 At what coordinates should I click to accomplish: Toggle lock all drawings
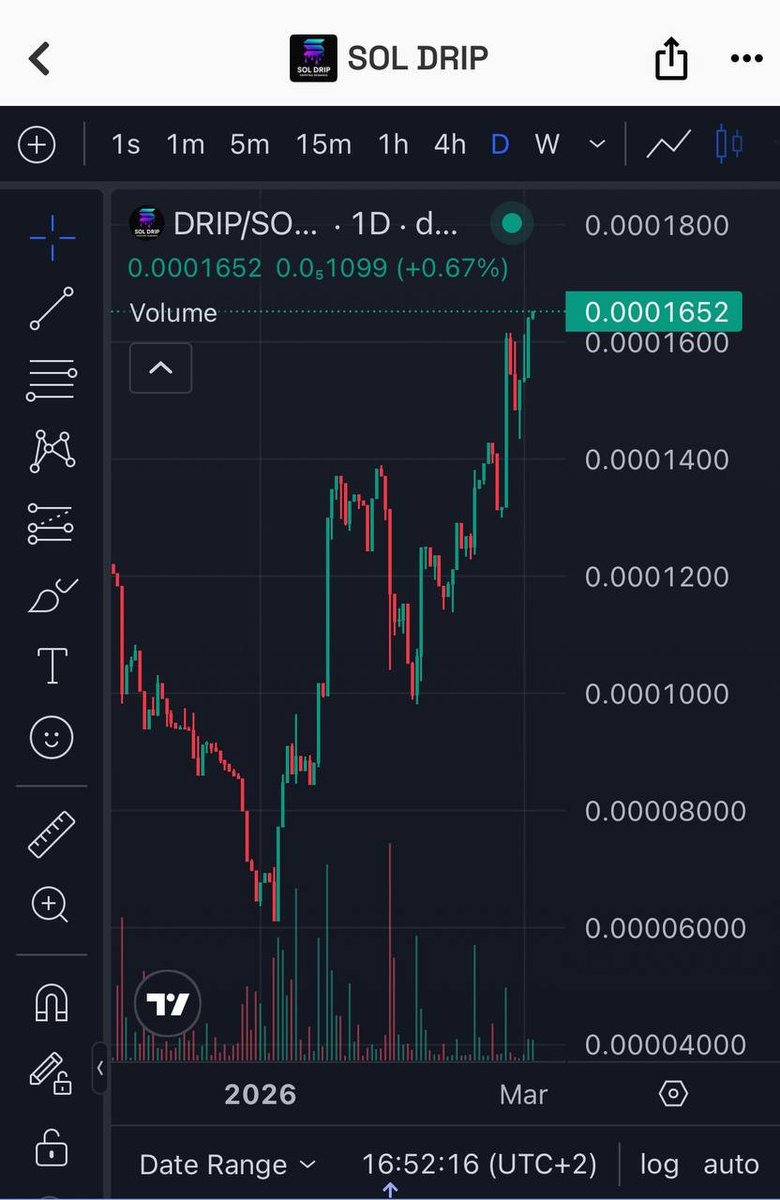(52, 1146)
